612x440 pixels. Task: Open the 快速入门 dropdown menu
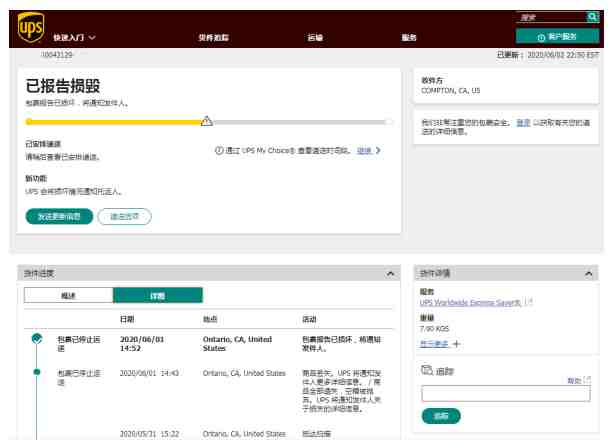74,37
